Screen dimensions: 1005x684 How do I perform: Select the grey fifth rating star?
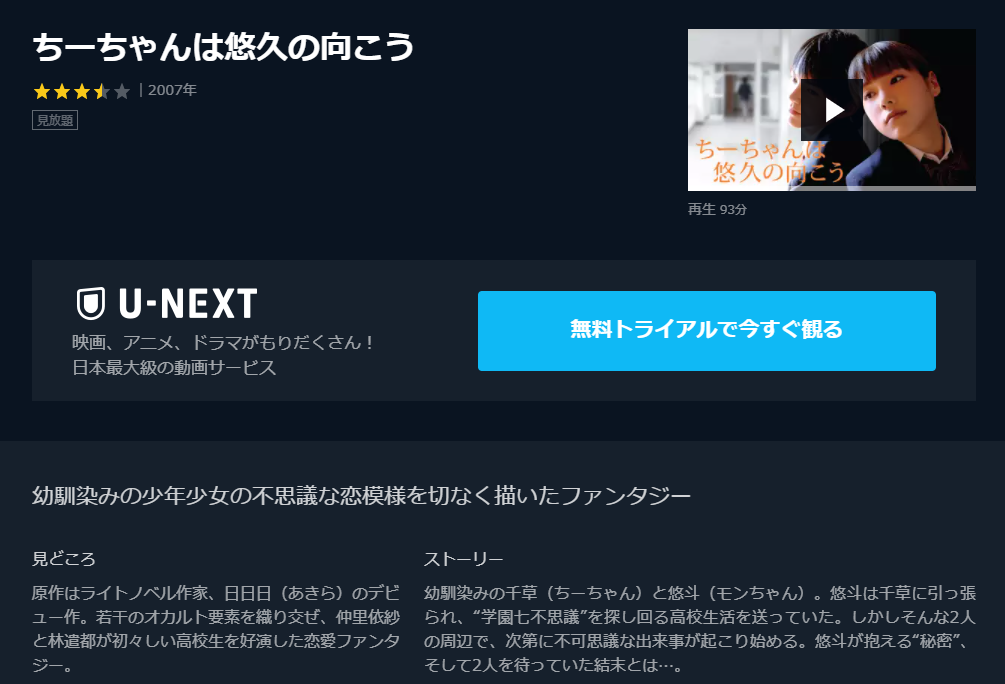click(121, 91)
